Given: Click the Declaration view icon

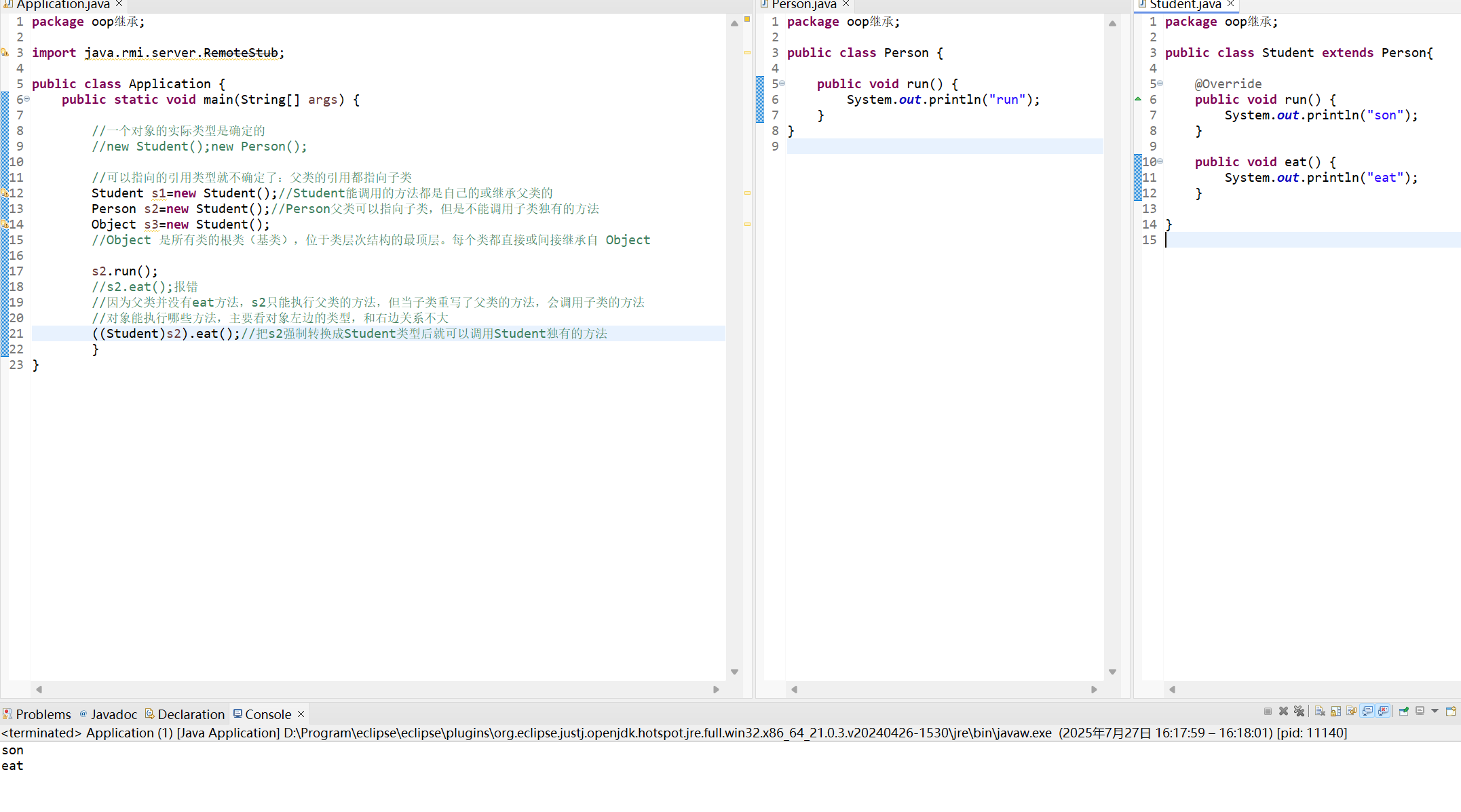Looking at the screenshot, I should (149, 714).
